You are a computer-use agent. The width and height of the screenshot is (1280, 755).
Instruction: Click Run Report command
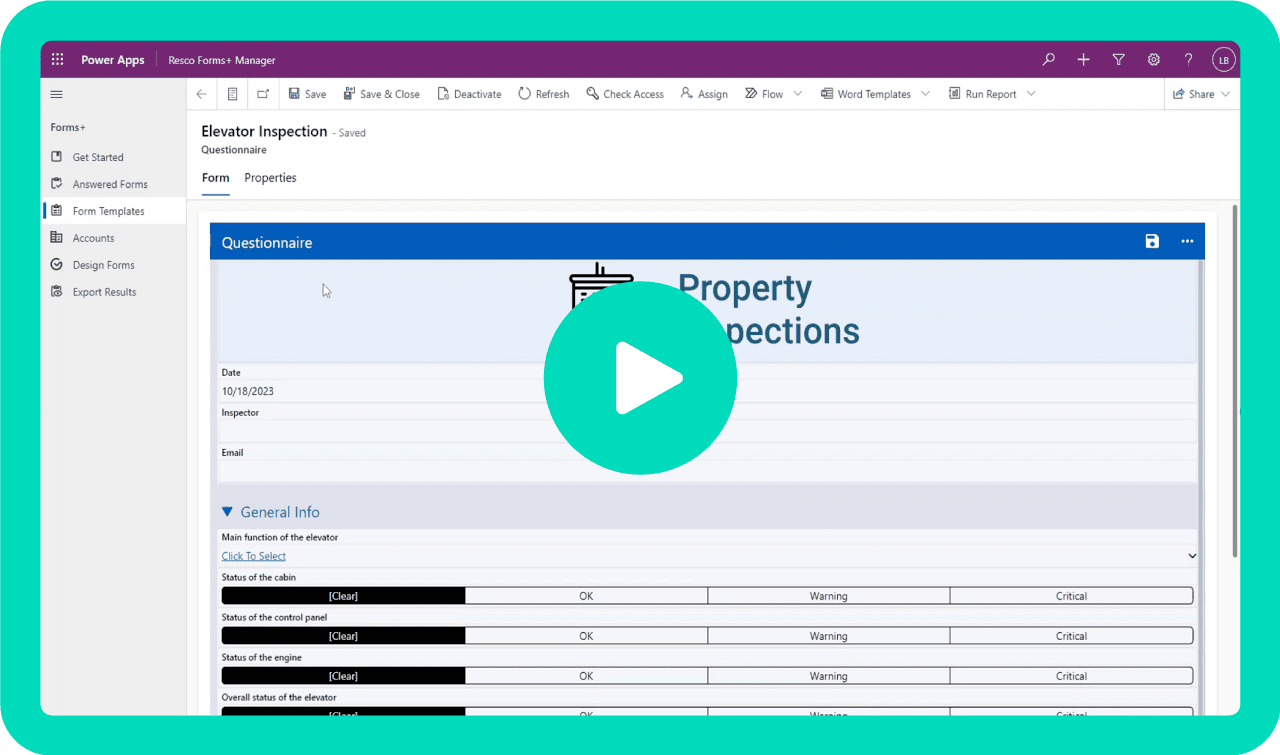[982, 94]
